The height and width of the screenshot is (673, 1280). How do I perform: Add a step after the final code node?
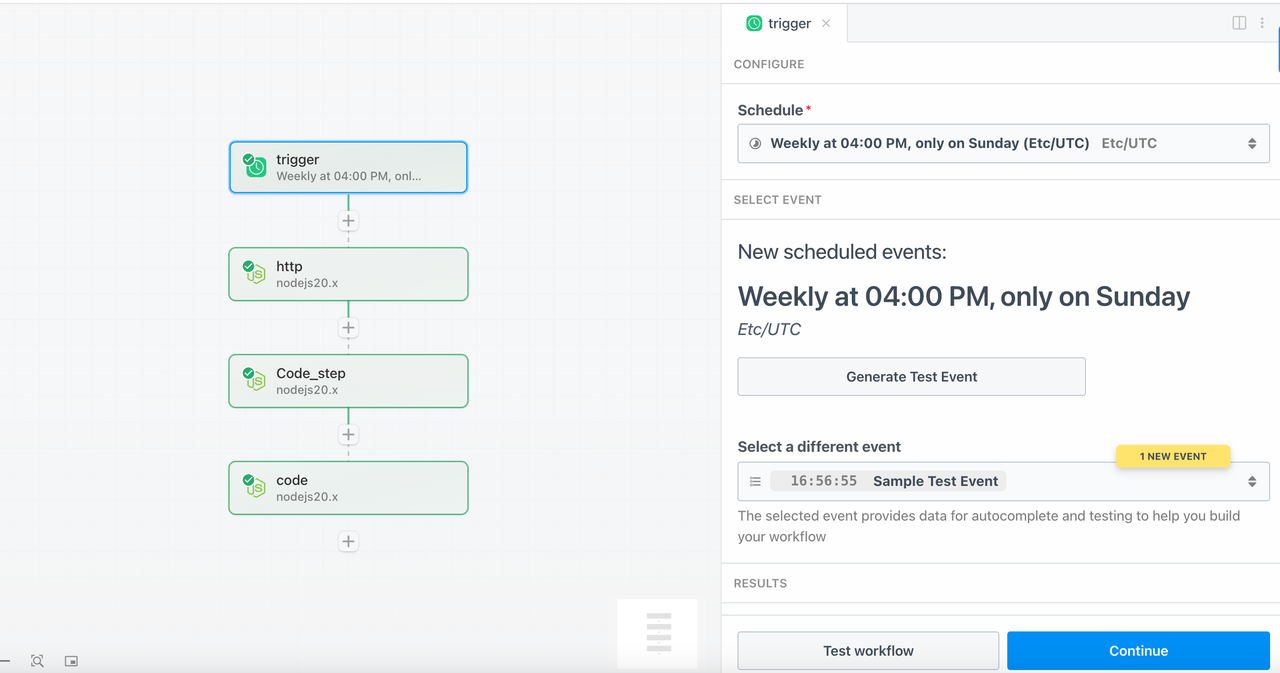(x=348, y=541)
